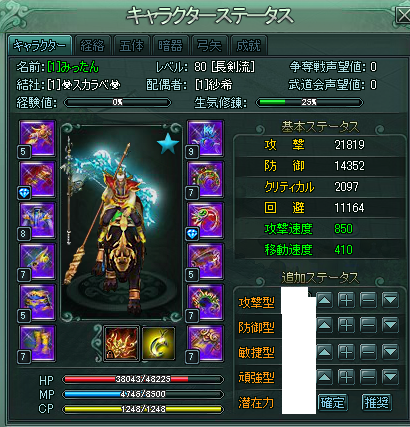Click down arrow for 防御型 row
410x427 pixels.
[390, 325]
